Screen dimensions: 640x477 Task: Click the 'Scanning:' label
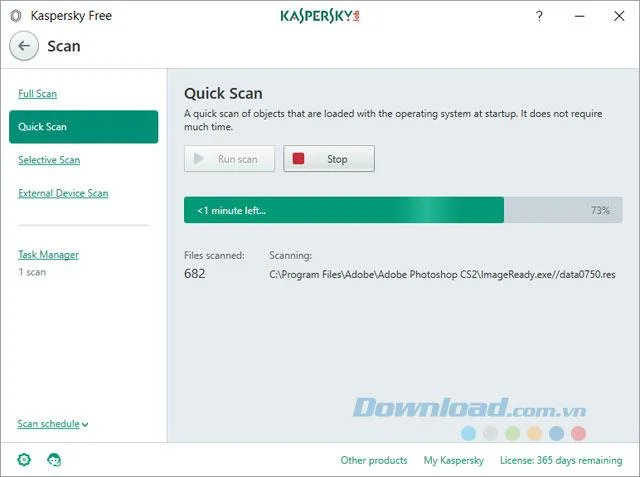pyautogui.click(x=291, y=255)
